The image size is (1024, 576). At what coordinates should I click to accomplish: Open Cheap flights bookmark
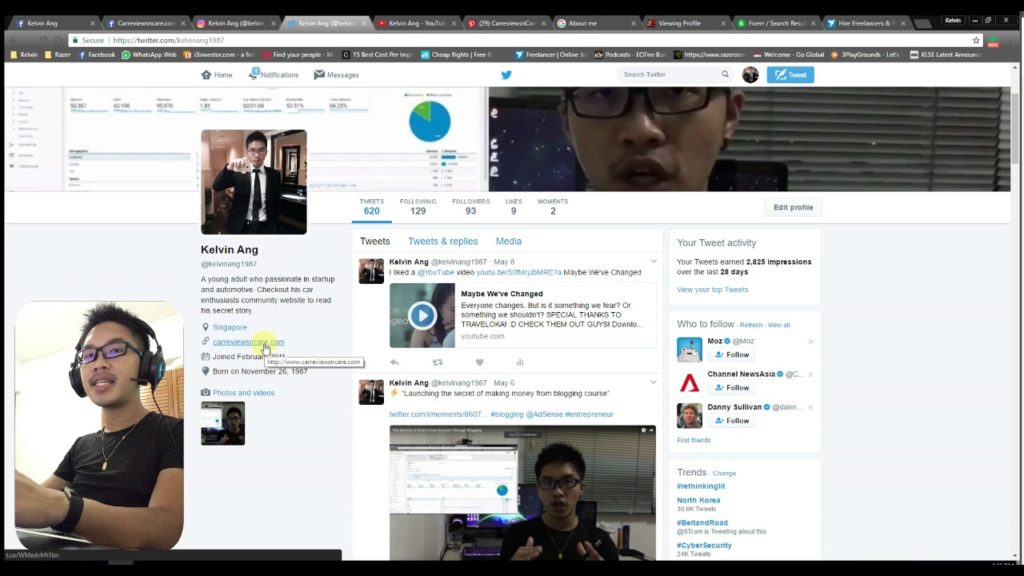[456, 55]
